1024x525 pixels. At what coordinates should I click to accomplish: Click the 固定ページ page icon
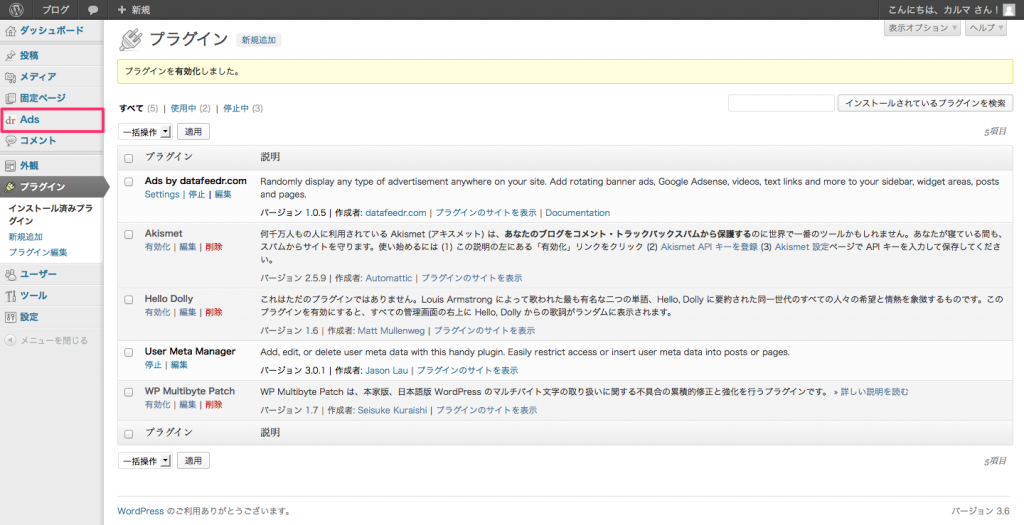coord(10,99)
